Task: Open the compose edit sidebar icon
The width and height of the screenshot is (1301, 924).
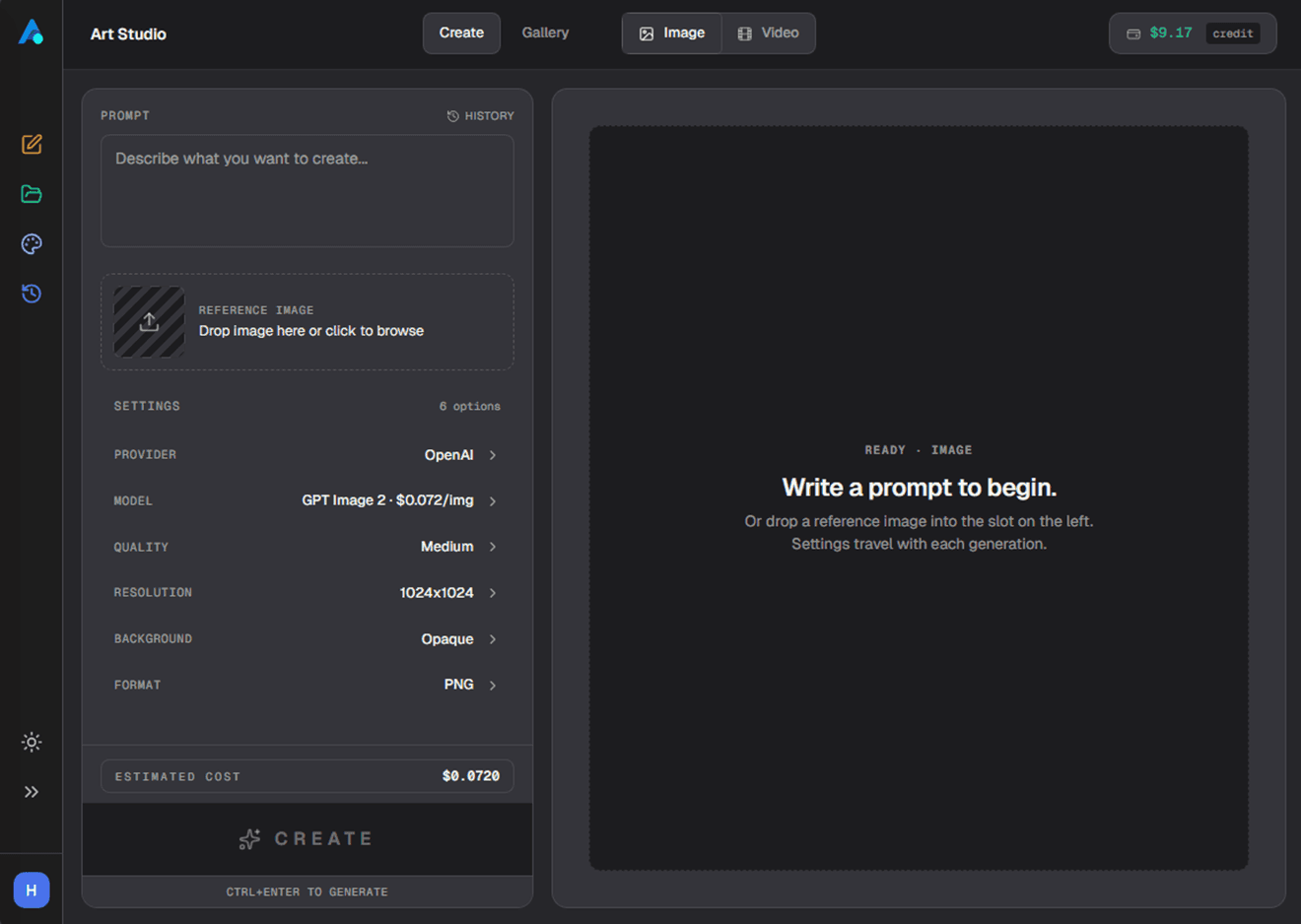Action: (x=32, y=145)
